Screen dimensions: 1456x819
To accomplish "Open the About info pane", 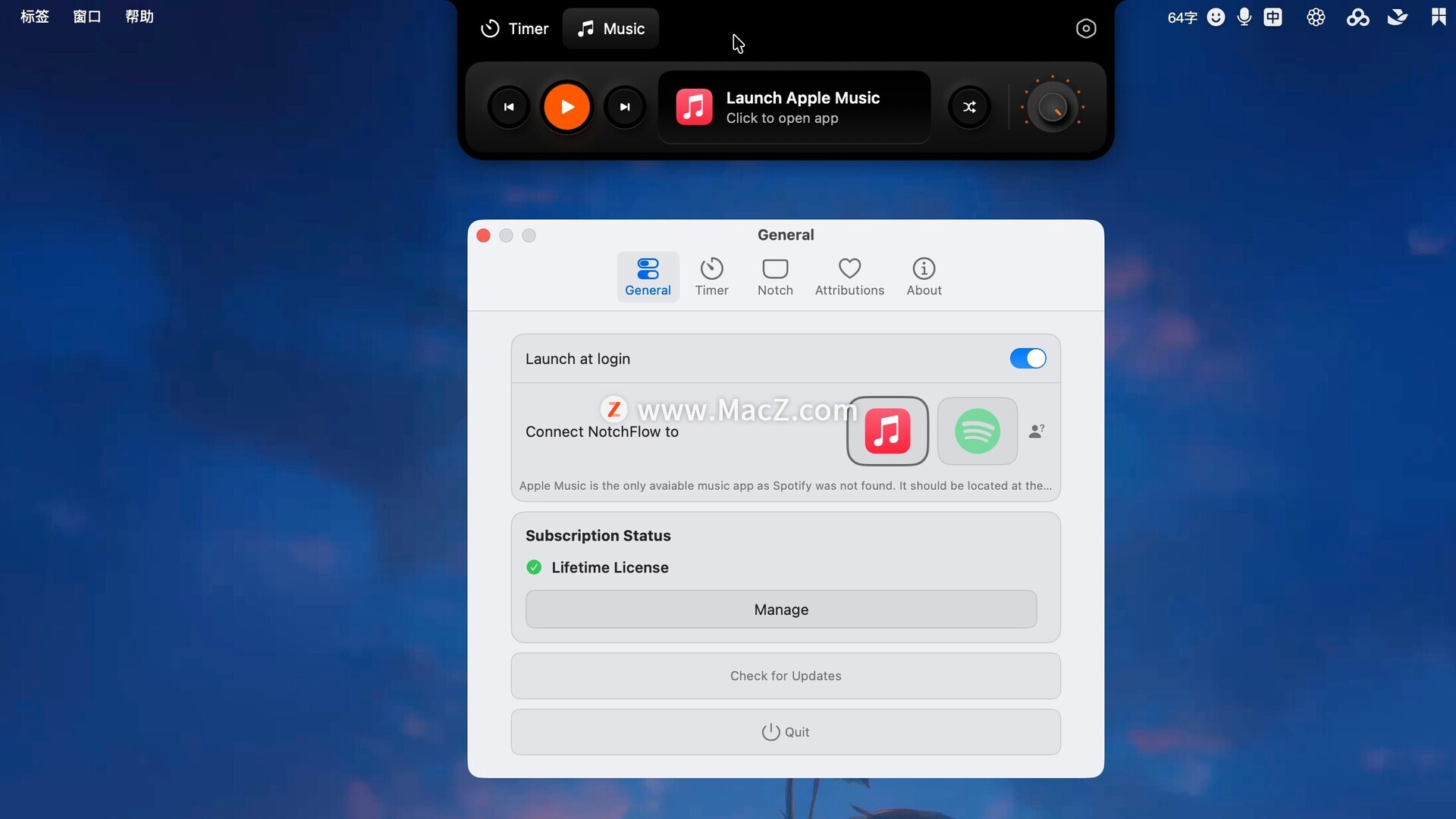I will click(x=924, y=277).
